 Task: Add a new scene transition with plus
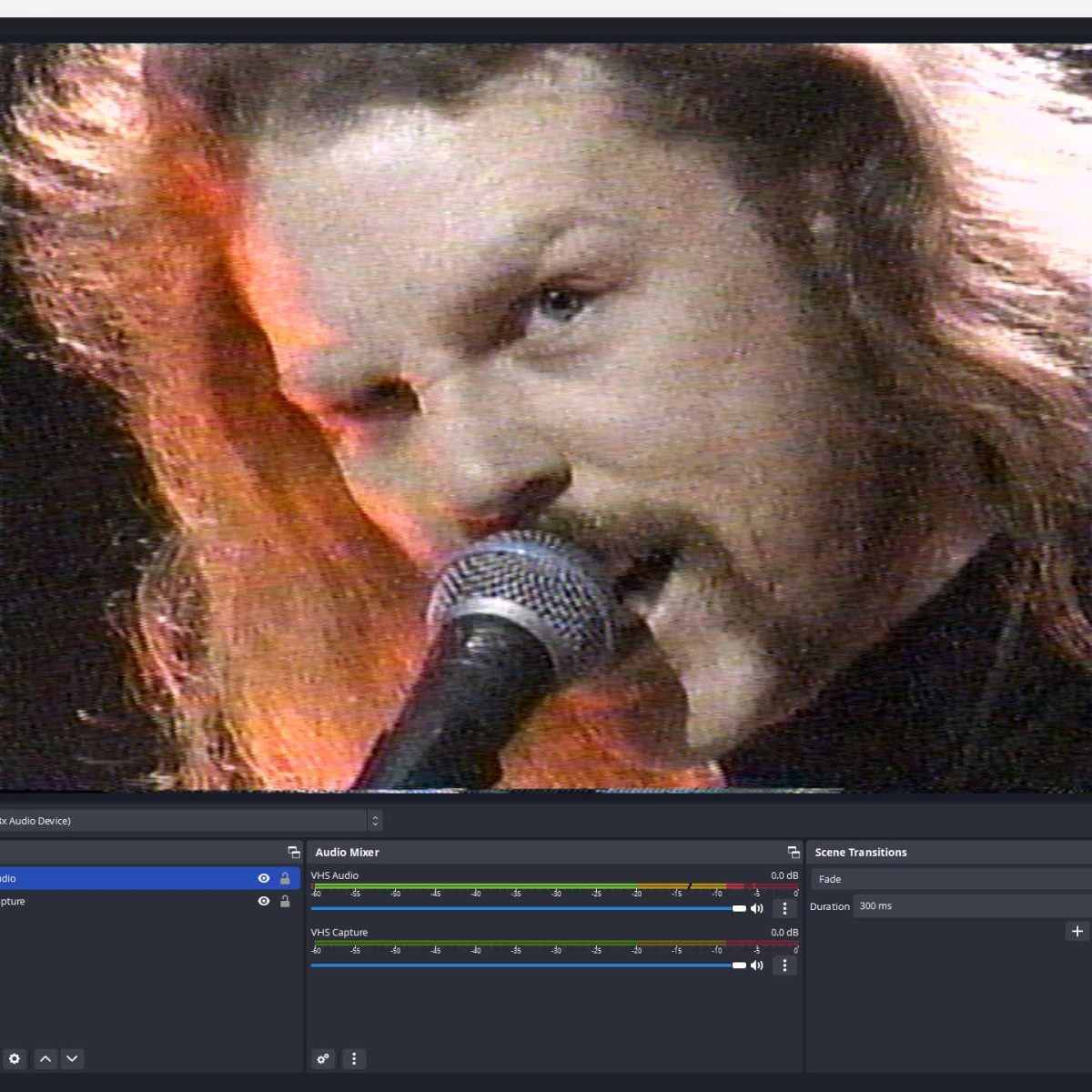coord(1077,931)
